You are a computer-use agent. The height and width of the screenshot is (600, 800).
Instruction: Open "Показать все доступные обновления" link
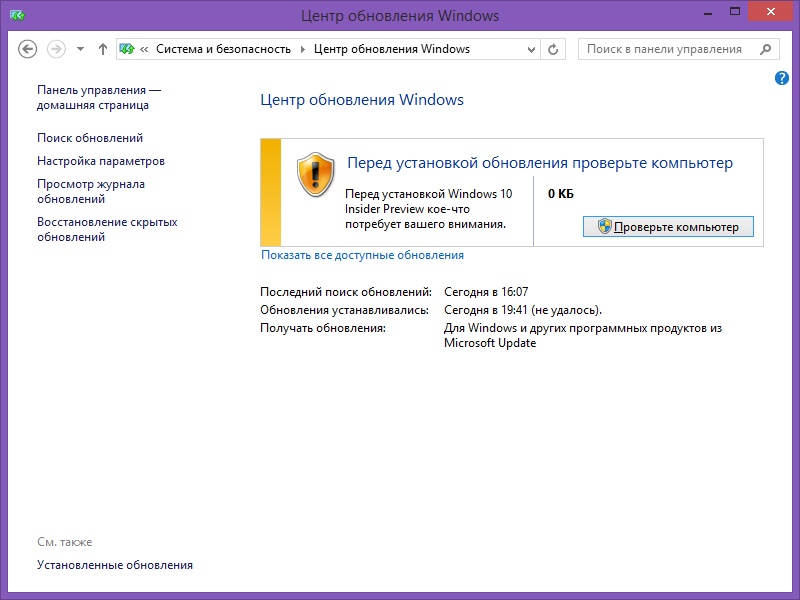[362, 255]
